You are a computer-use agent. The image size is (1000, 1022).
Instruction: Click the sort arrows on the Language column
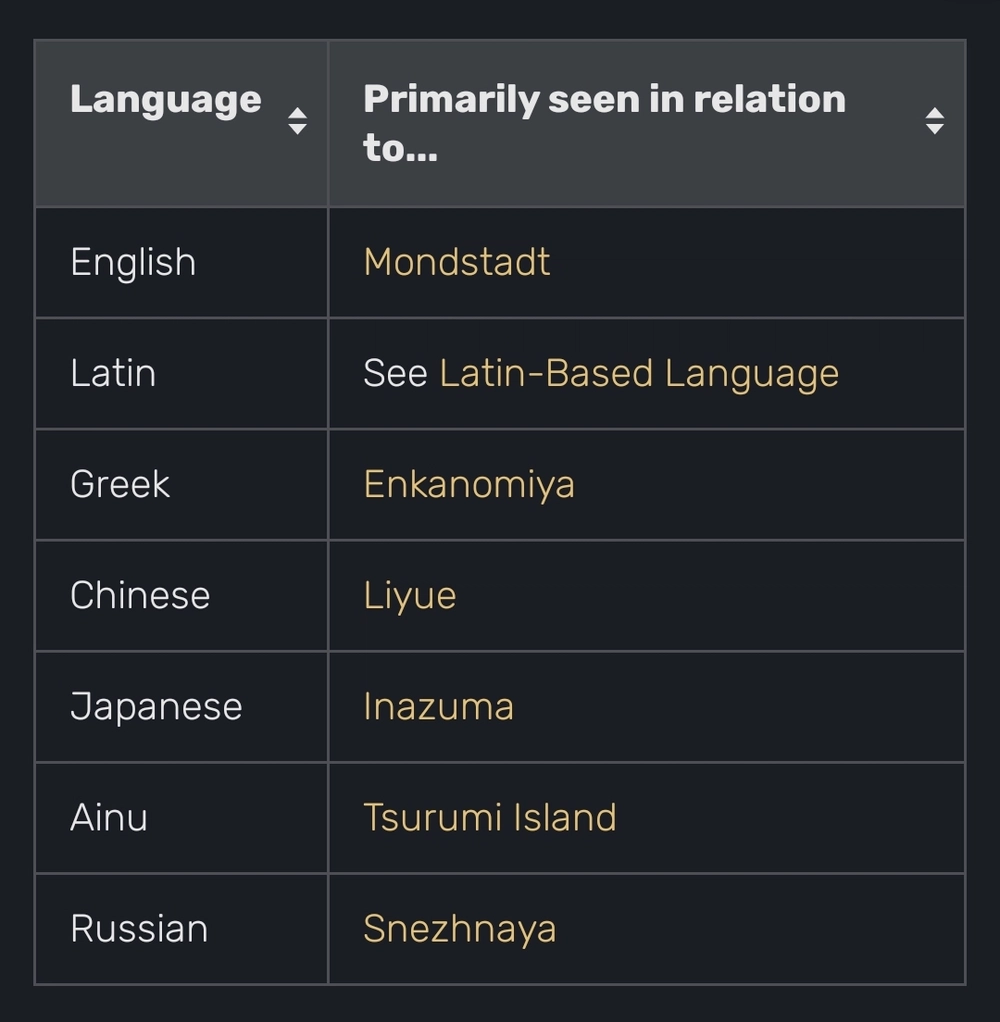click(297, 121)
